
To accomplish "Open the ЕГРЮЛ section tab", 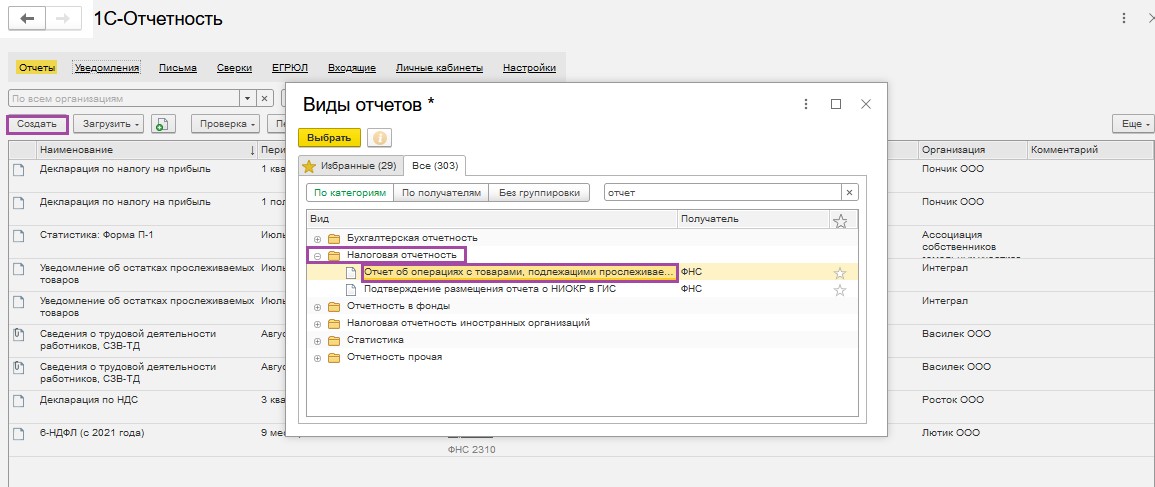I will coord(289,68).
